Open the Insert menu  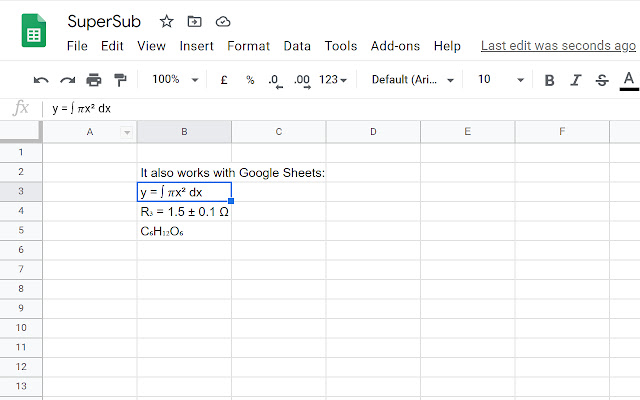coord(197,46)
